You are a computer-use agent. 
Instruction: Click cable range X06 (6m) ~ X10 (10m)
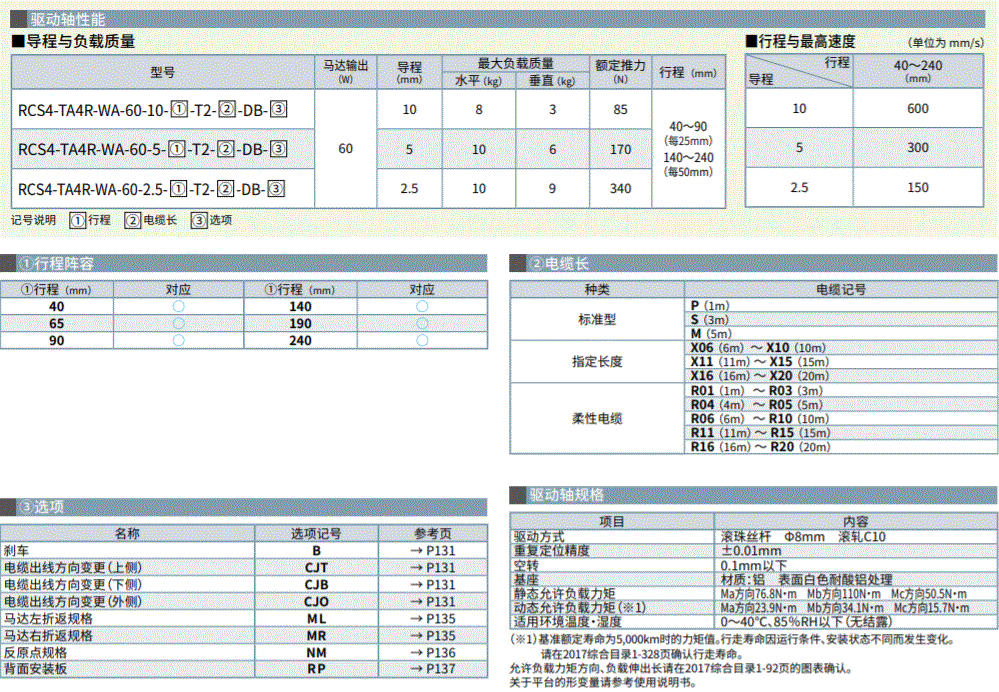click(758, 348)
